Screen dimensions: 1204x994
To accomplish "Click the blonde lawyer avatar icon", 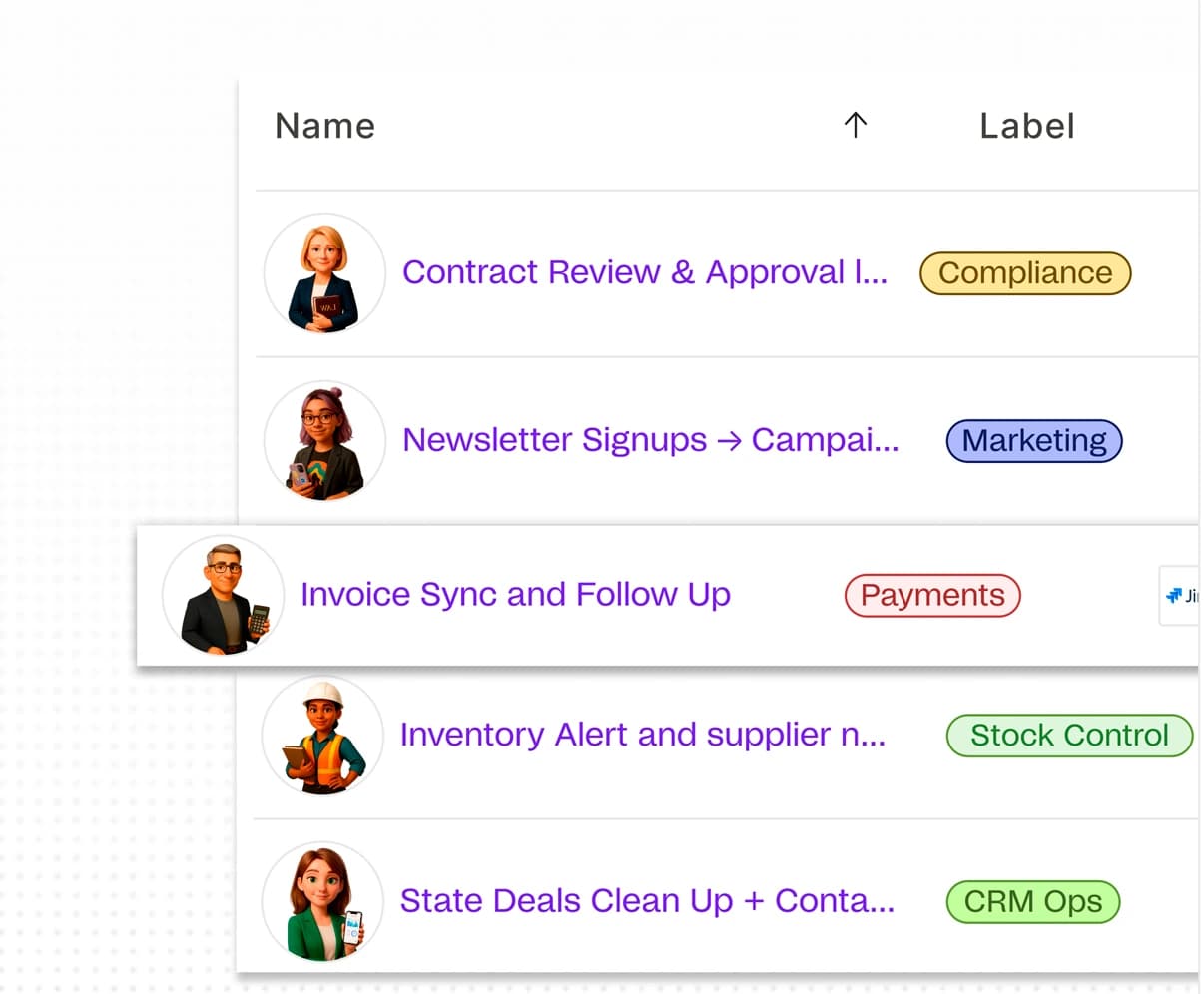I will point(324,274).
